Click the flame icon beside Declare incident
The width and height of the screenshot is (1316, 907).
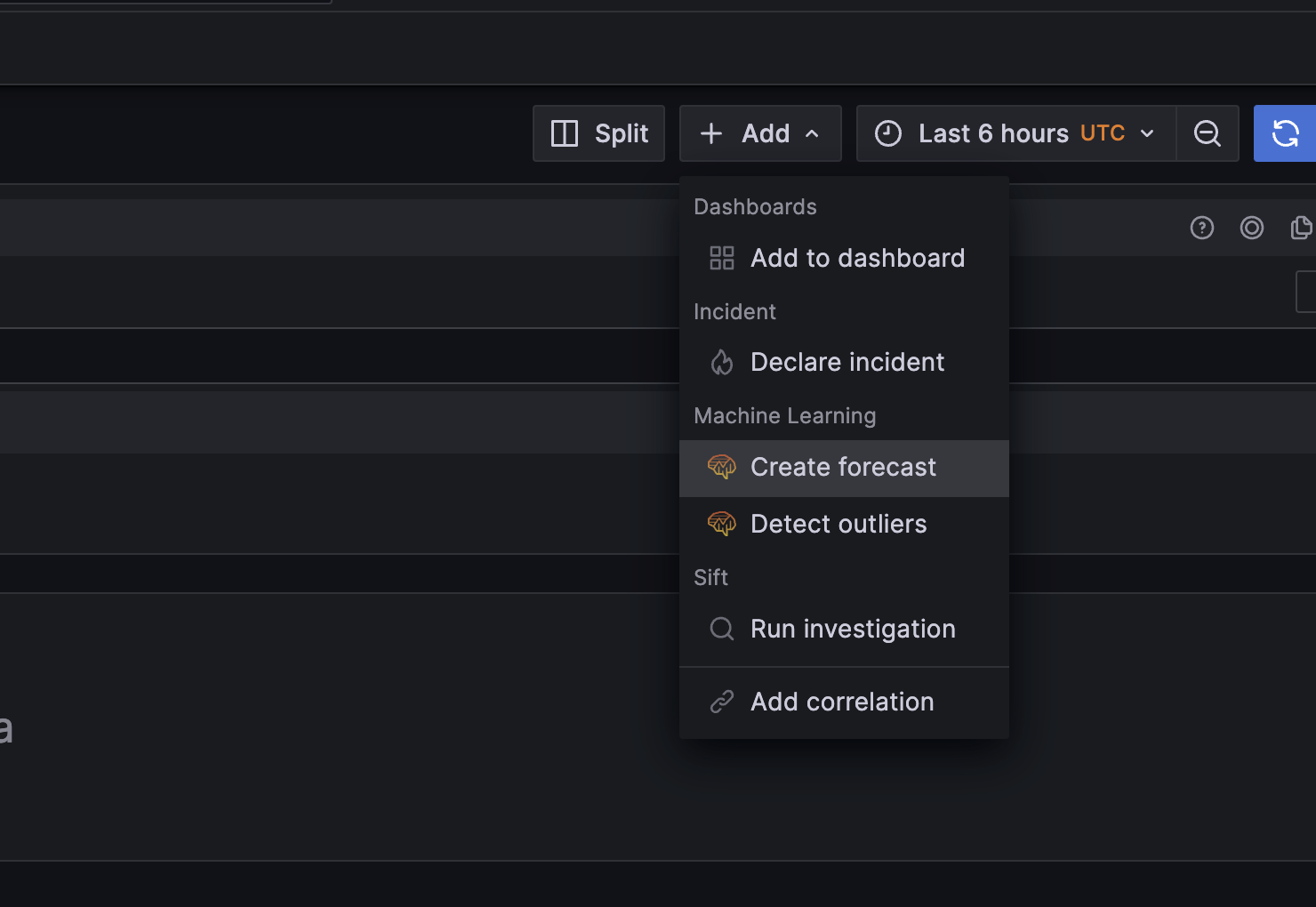tap(722, 362)
